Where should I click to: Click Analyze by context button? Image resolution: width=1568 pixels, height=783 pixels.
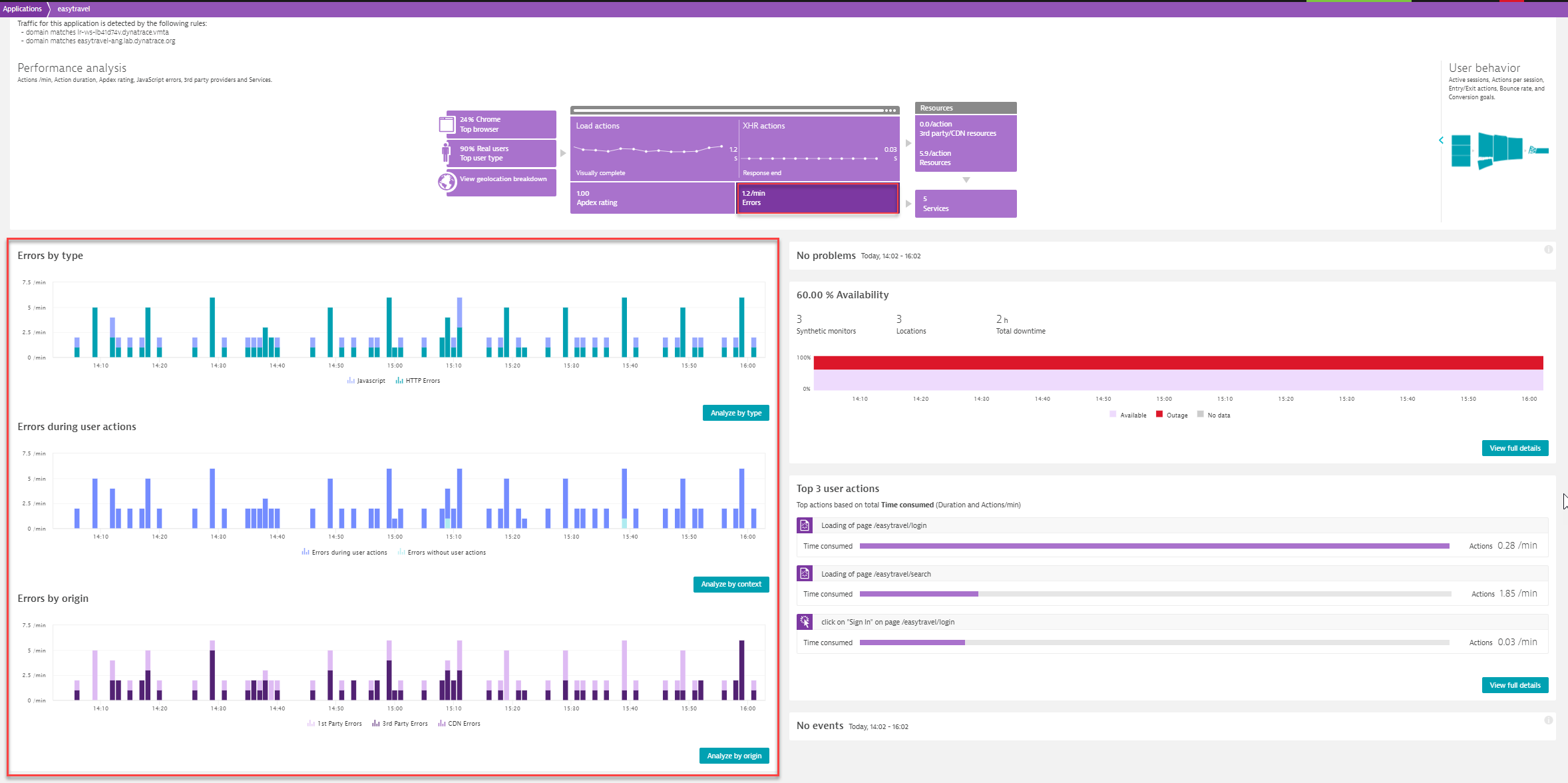click(x=731, y=584)
